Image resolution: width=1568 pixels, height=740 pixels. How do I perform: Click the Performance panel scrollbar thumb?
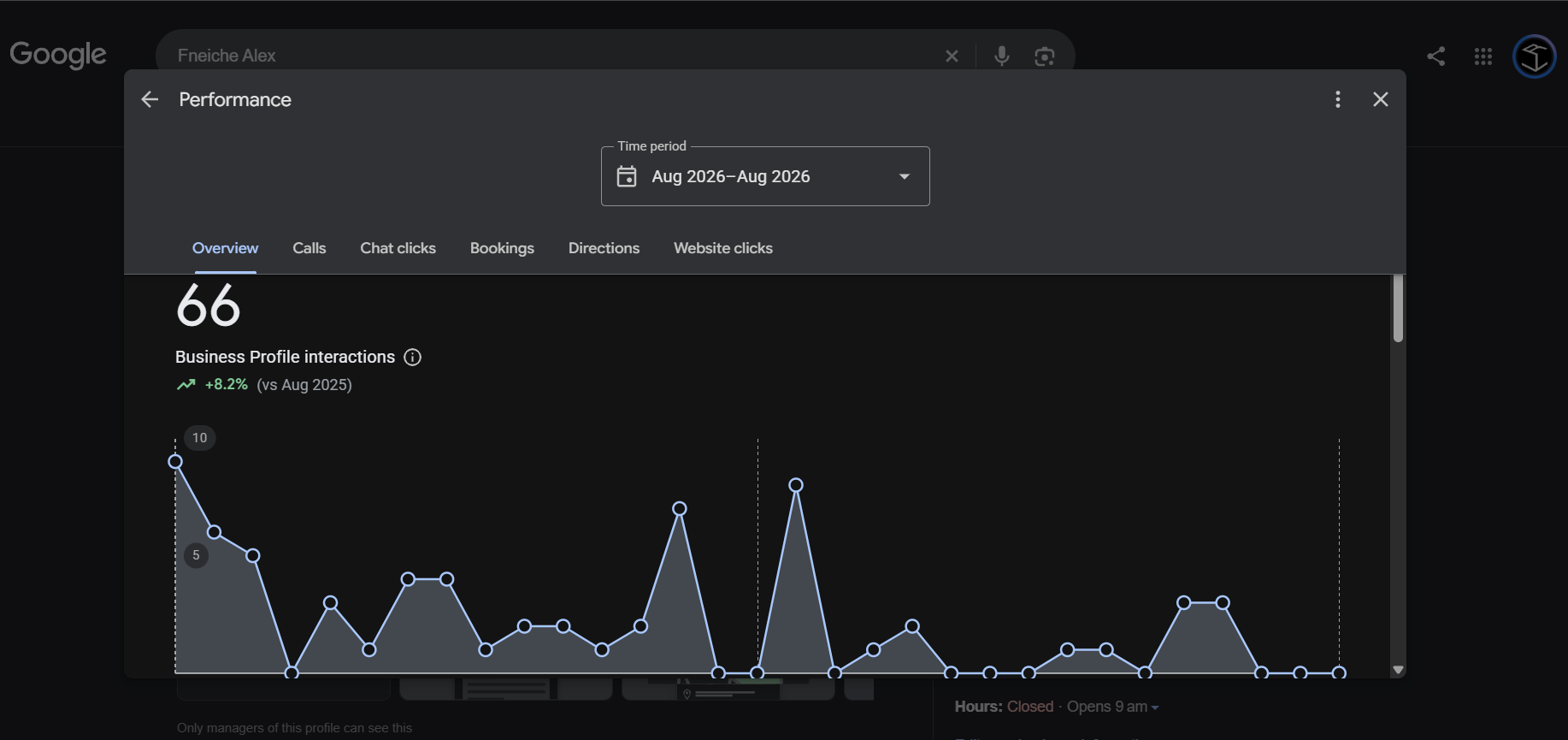pyautogui.click(x=1398, y=308)
